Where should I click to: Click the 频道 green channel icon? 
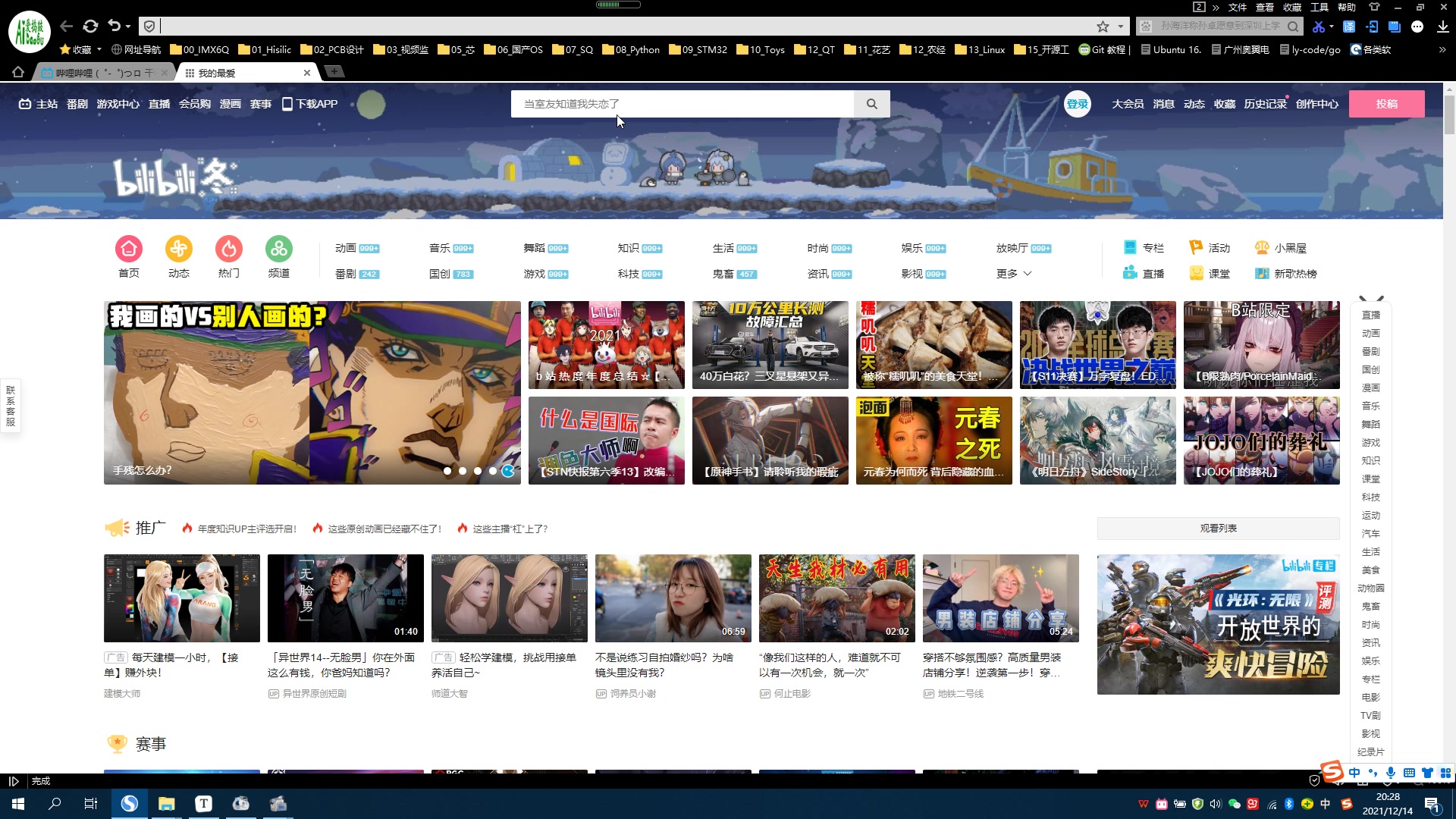pos(279,249)
